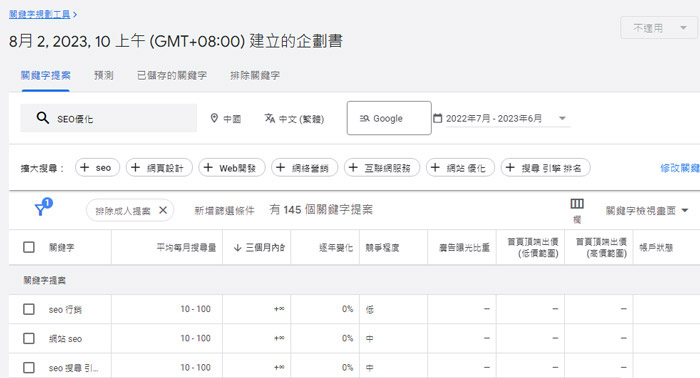Open the filter funnel icon with badge
The image size is (700, 378).
[x=43, y=207]
